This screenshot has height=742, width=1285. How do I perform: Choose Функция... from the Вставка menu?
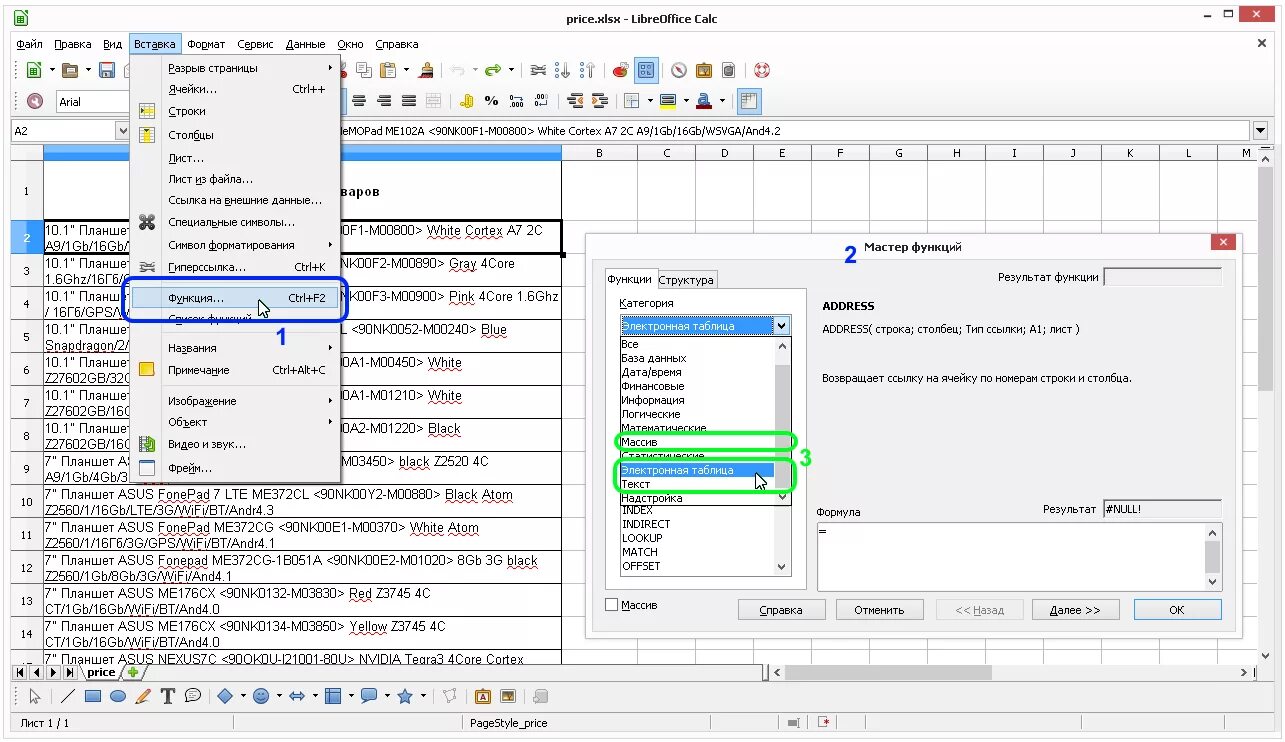click(235, 298)
